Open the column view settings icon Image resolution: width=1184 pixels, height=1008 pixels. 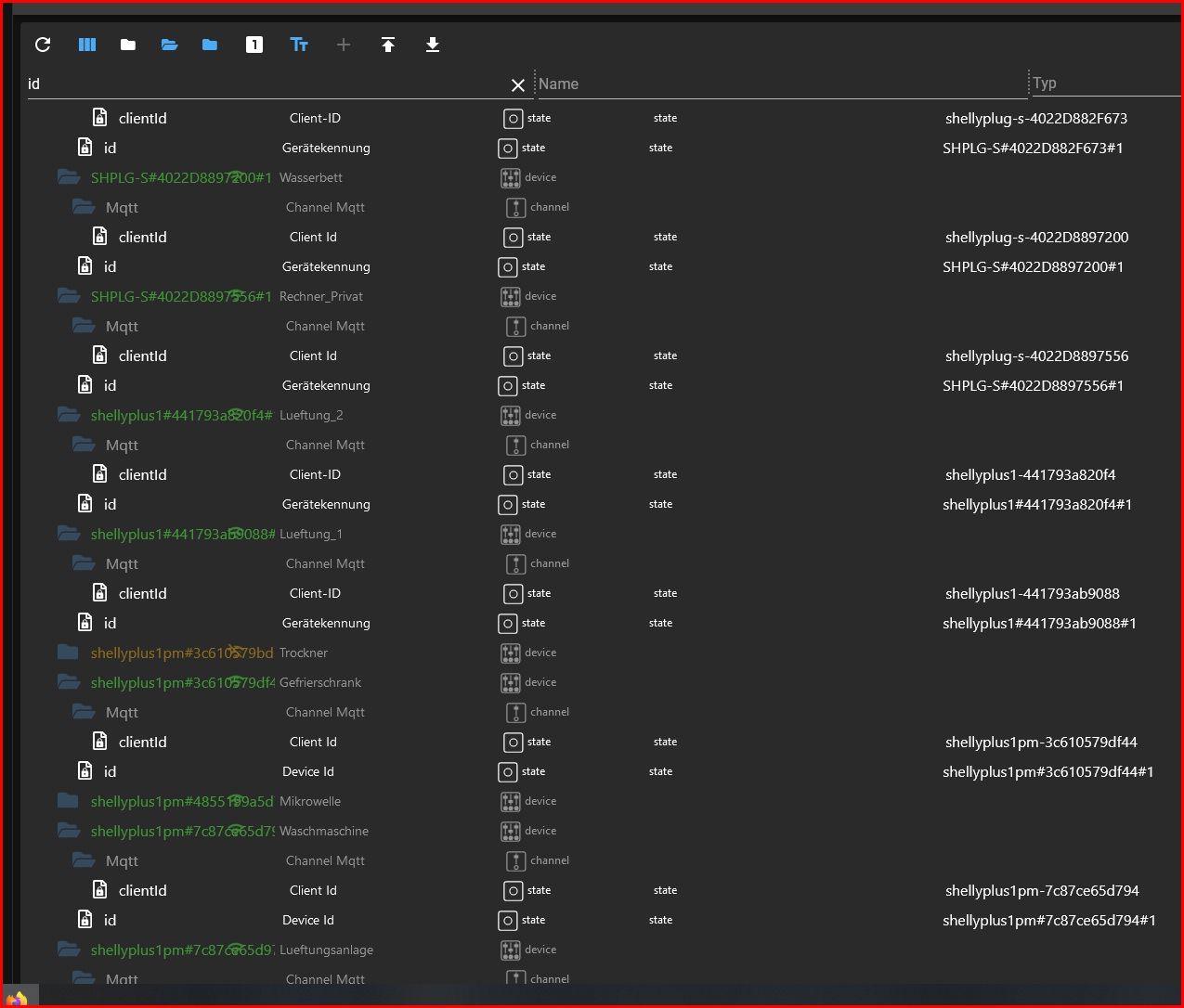coord(87,45)
